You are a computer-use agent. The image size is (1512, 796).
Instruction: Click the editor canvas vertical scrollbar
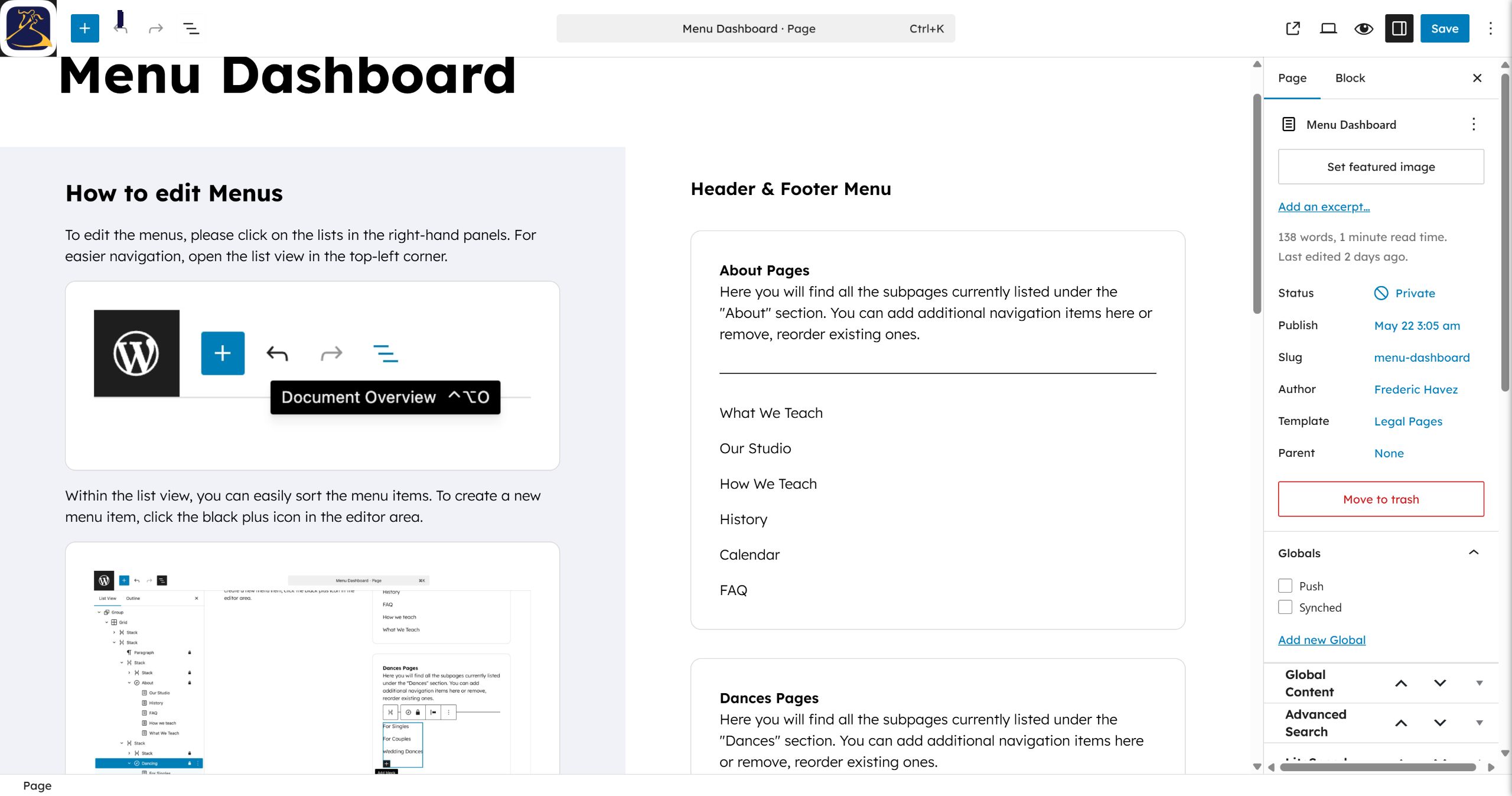coord(1257,204)
